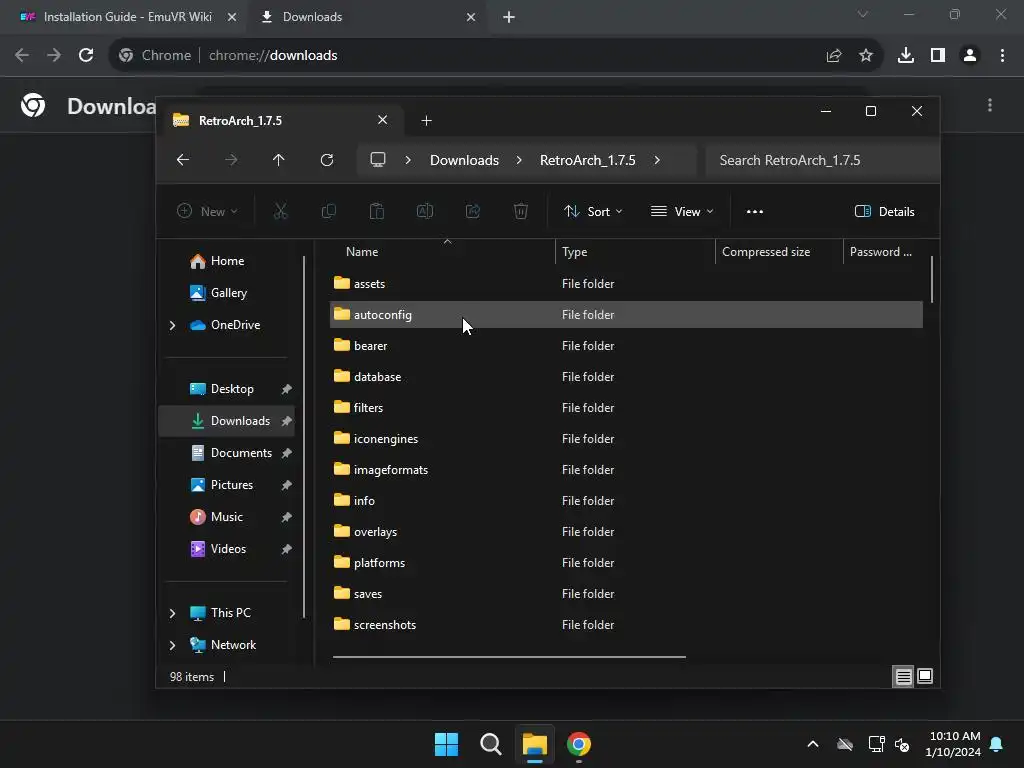Click the Paste clipboard icon in Explorer toolbar
Image resolution: width=1024 pixels, height=768 pixels.
tap(377, 211)
